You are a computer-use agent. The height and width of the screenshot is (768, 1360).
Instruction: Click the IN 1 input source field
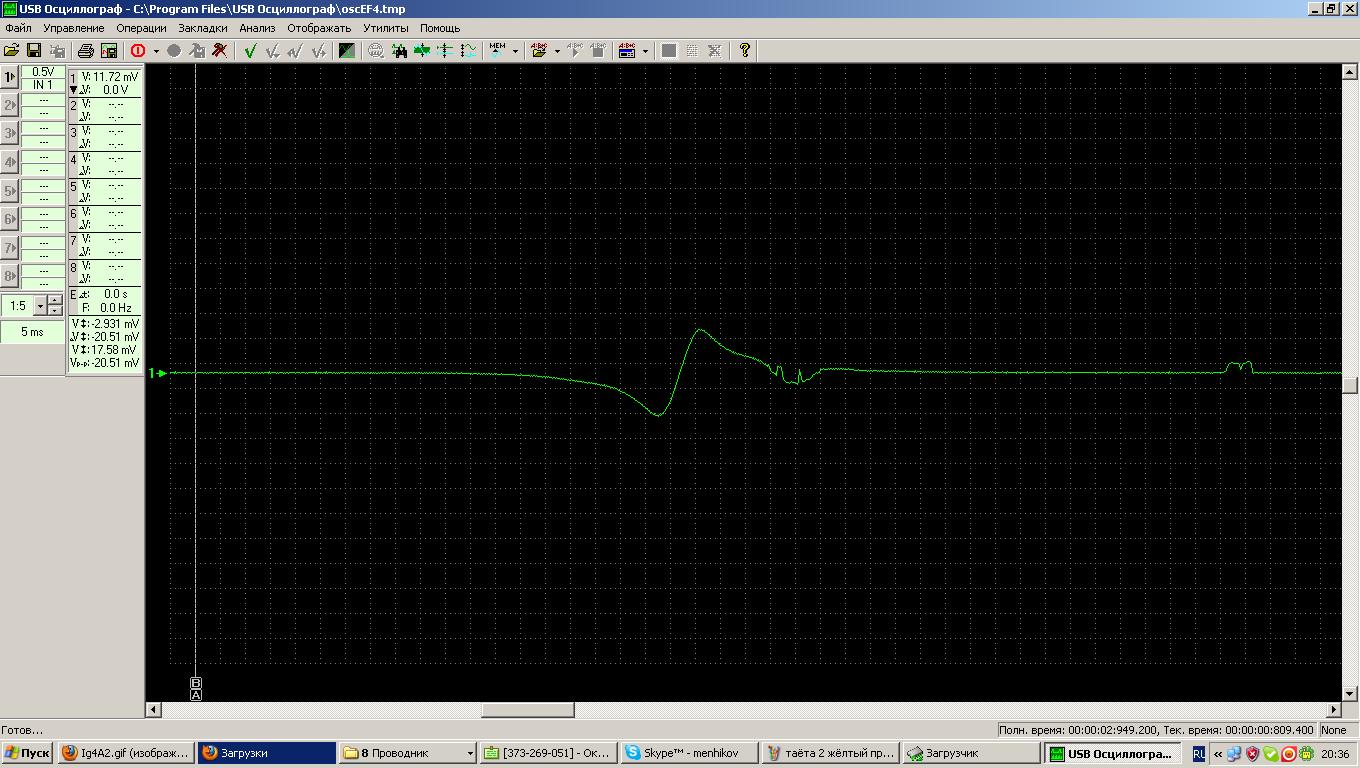click(x=43, y=85)
